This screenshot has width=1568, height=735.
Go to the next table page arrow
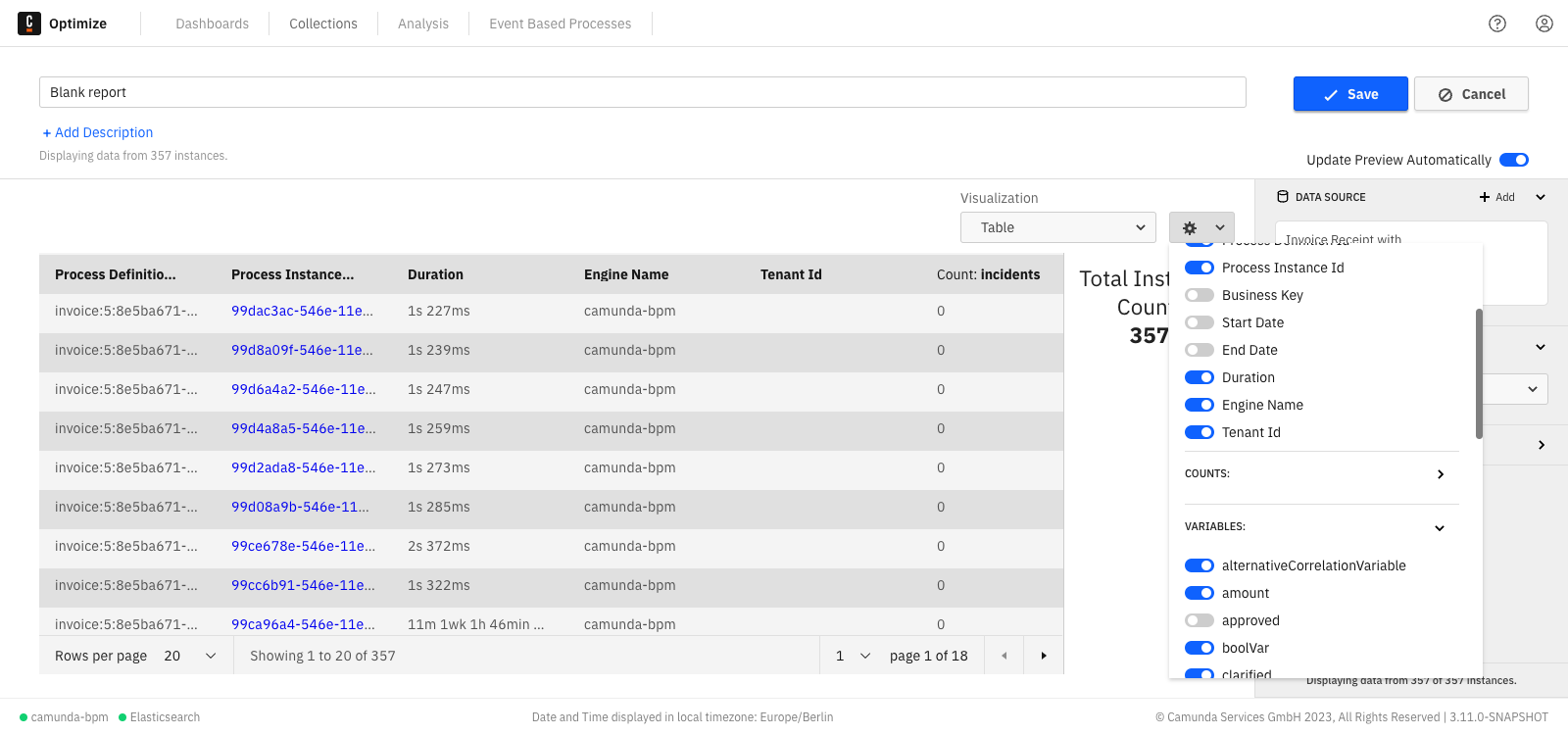pos(1044,656)
